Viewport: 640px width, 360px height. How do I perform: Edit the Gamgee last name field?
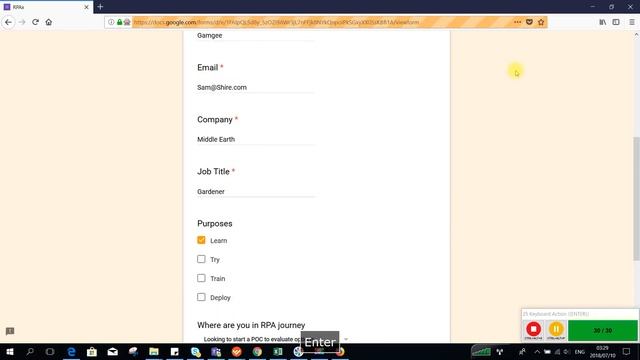[x=256, y=36]
